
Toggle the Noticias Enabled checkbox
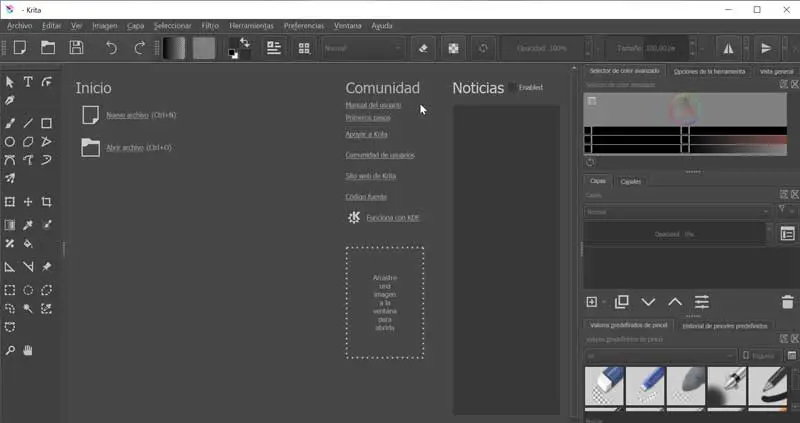coord(513,88)
